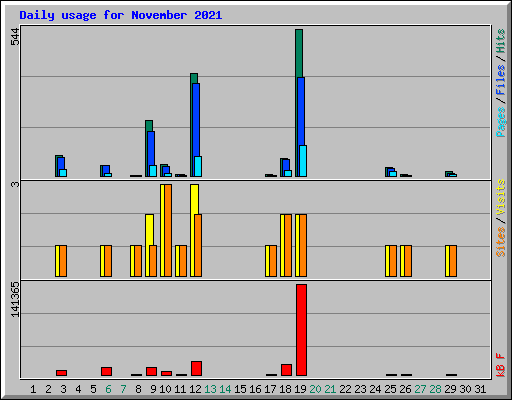This screenshot has height=400, width=512.
Task: Click the red 'KB F' legend label
Action: click(500, 365)
